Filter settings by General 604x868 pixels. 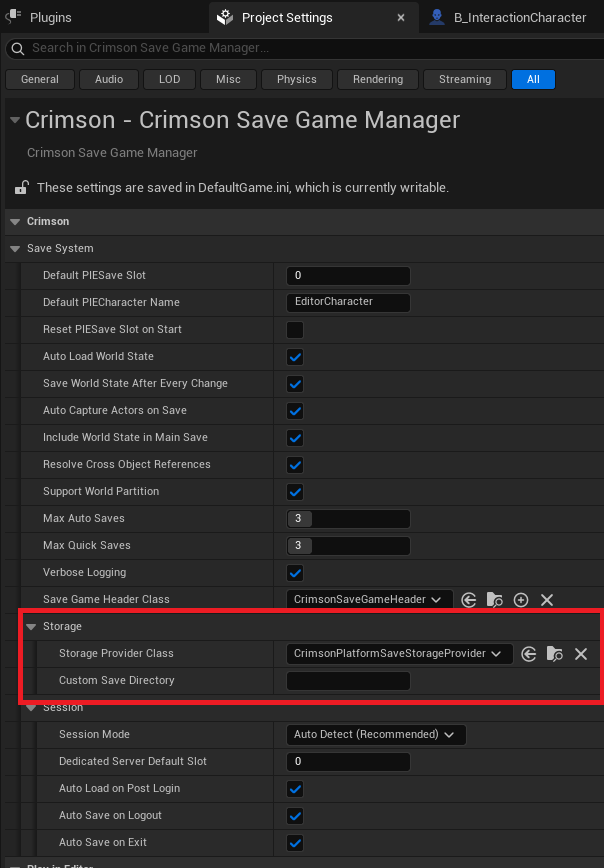click(40, 79)
